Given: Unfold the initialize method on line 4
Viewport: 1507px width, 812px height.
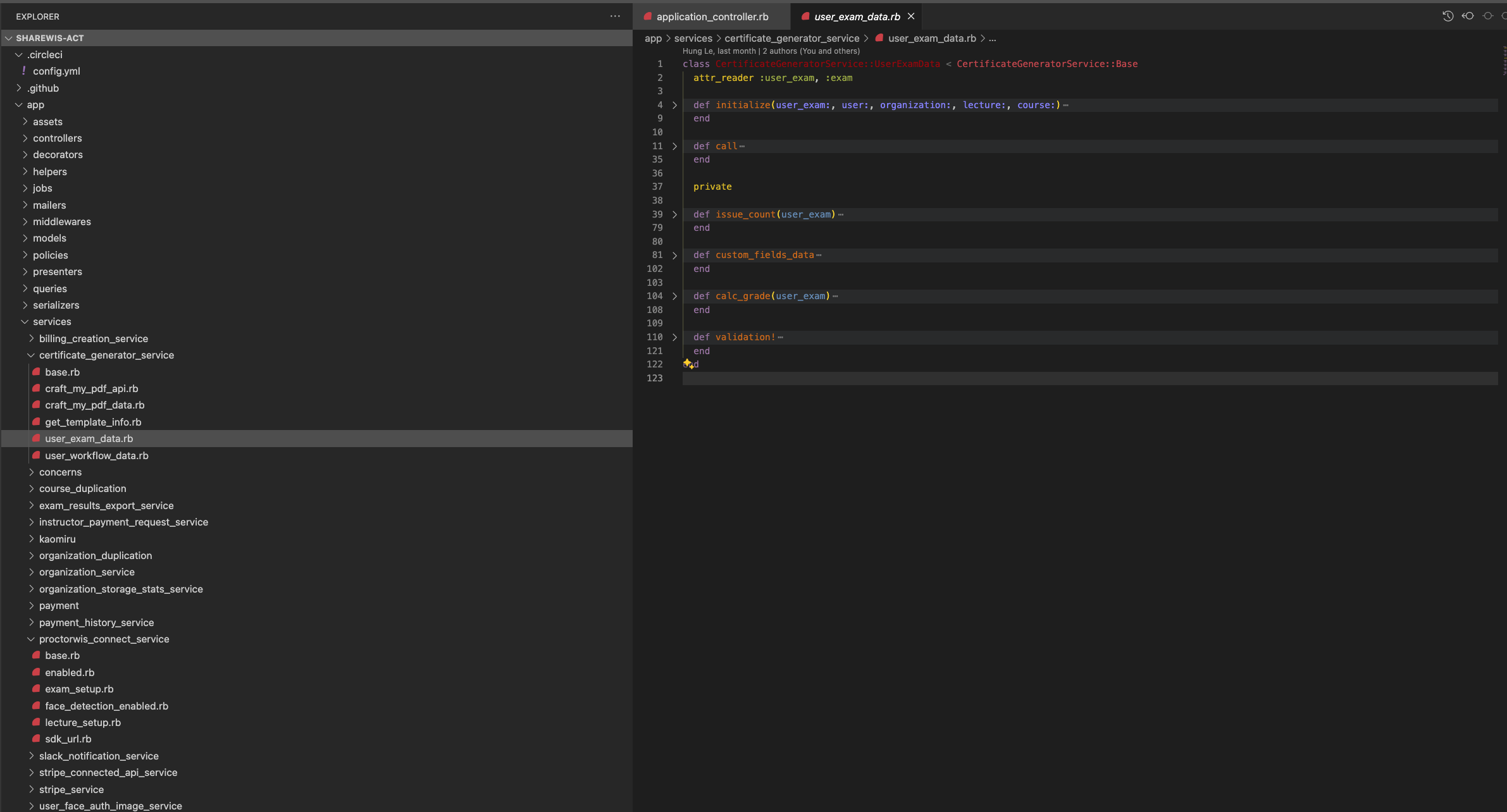Looking at the screenshot, I should 674,105.
